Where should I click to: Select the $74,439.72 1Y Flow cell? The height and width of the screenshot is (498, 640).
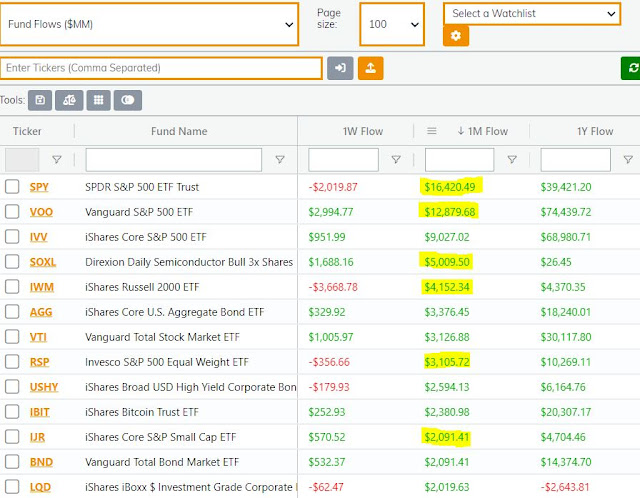(566, 212)
